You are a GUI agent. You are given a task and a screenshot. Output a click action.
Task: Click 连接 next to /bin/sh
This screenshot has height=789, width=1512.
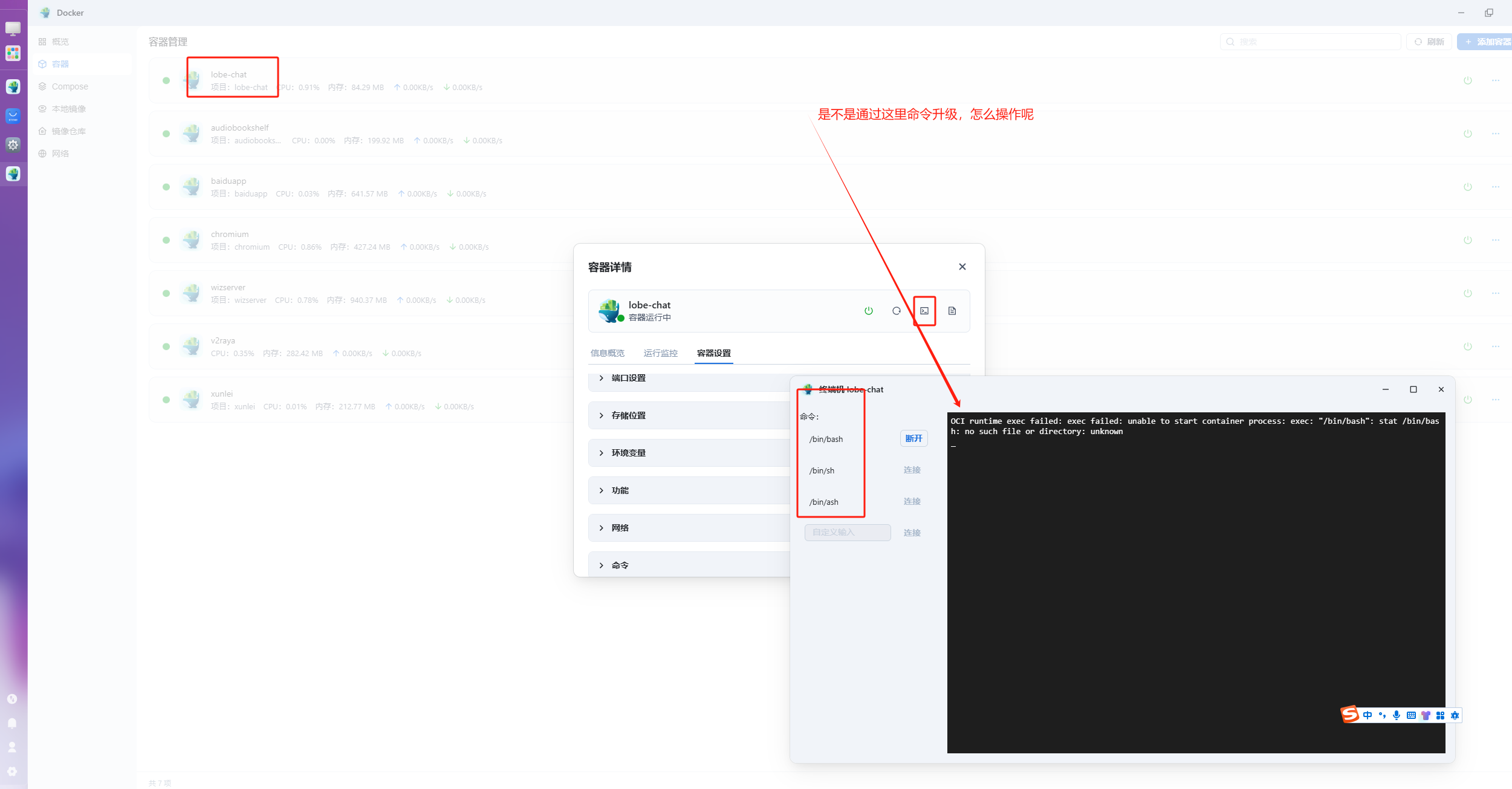tap(912, 470)
